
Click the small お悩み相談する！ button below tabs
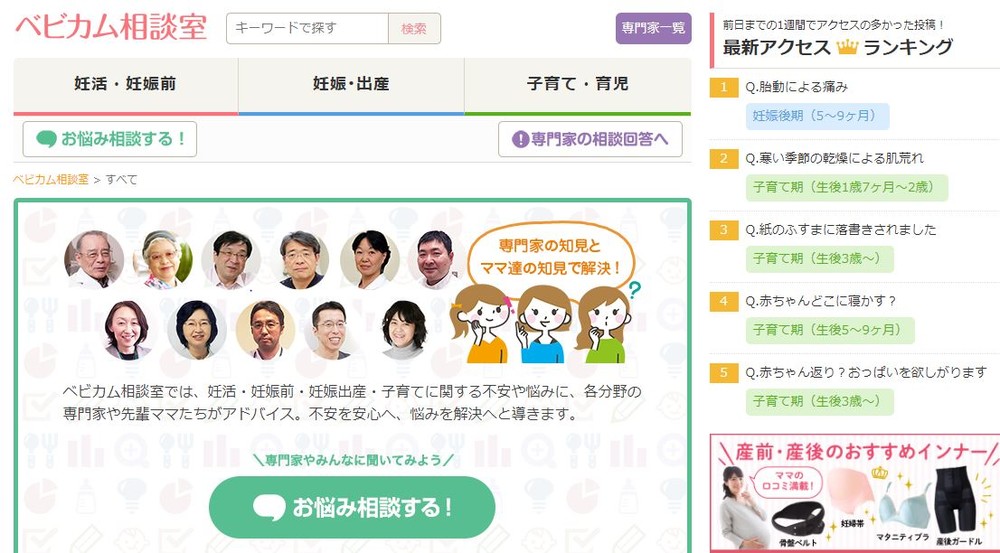110,139
